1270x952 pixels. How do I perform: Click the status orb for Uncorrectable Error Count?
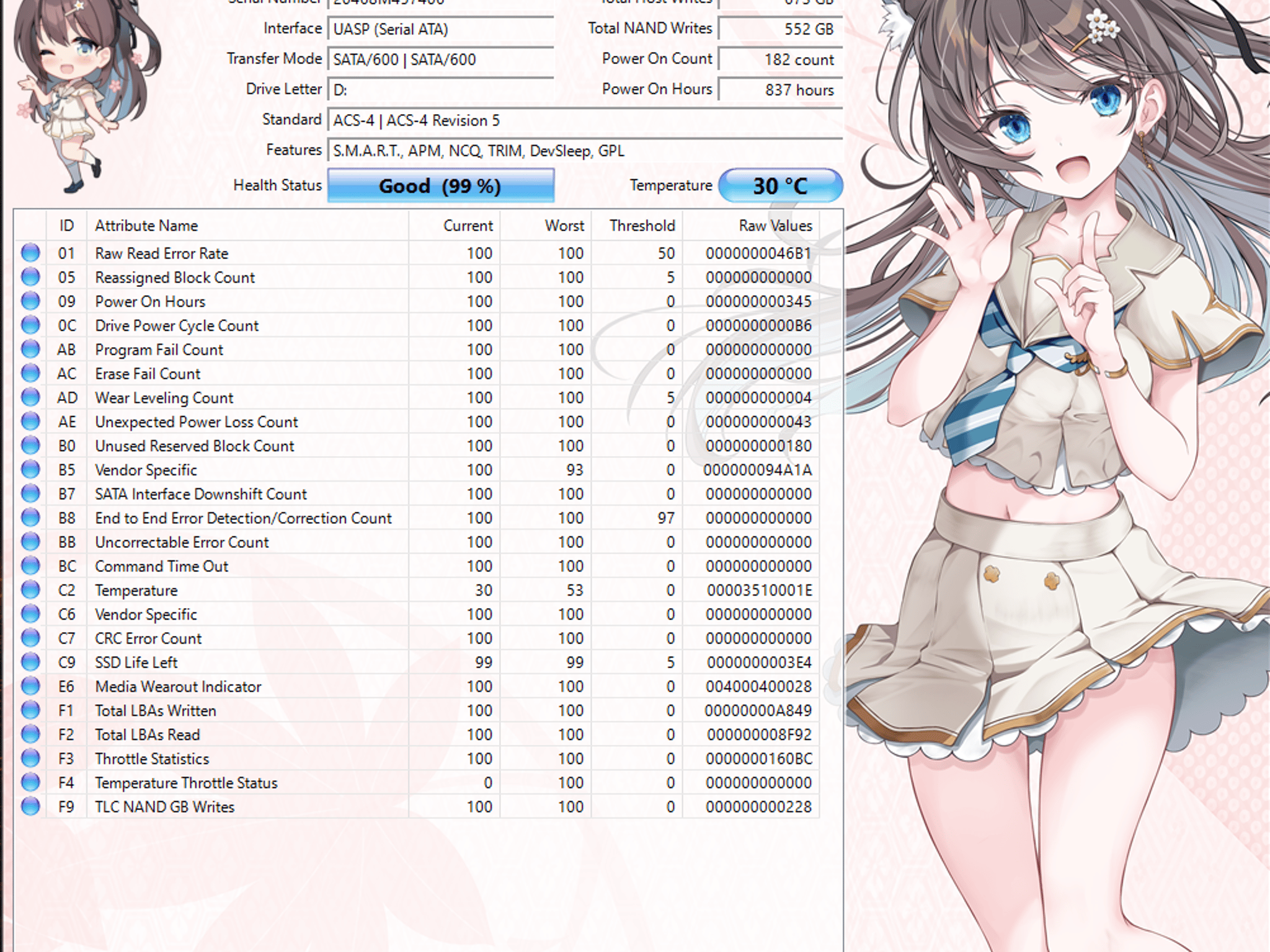(x=30, y=542)
